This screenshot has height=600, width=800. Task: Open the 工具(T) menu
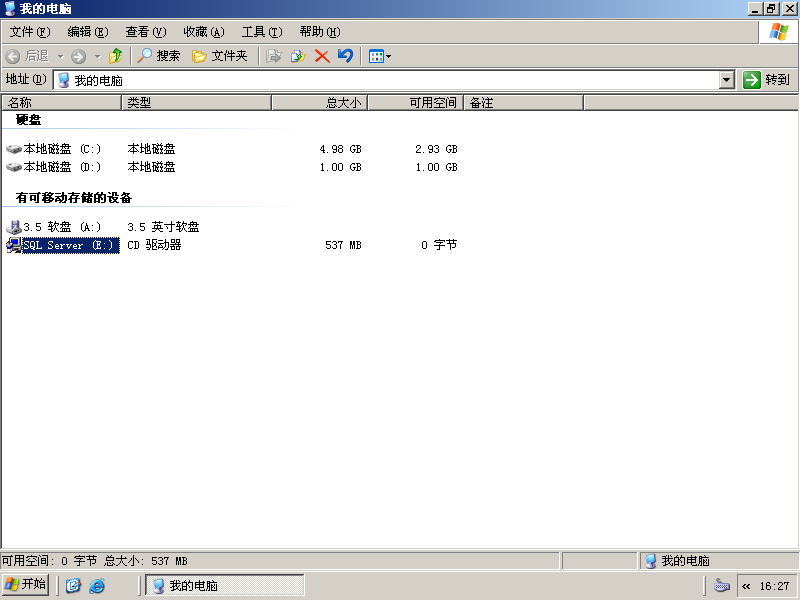click(x=262, y=32)
